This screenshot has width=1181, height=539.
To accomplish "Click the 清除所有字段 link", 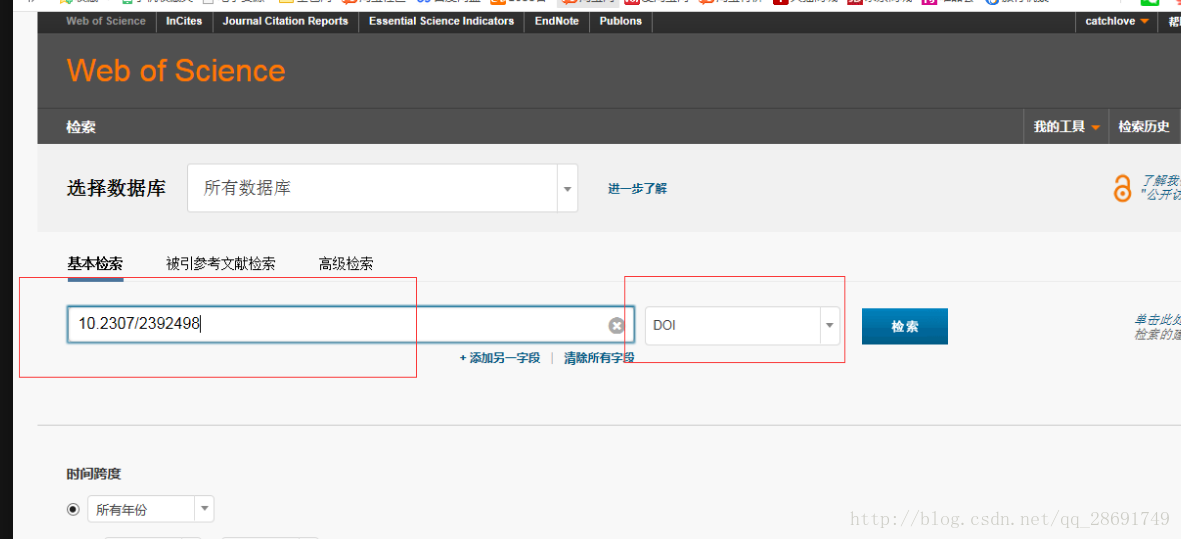I will click(x=600, y=358).
